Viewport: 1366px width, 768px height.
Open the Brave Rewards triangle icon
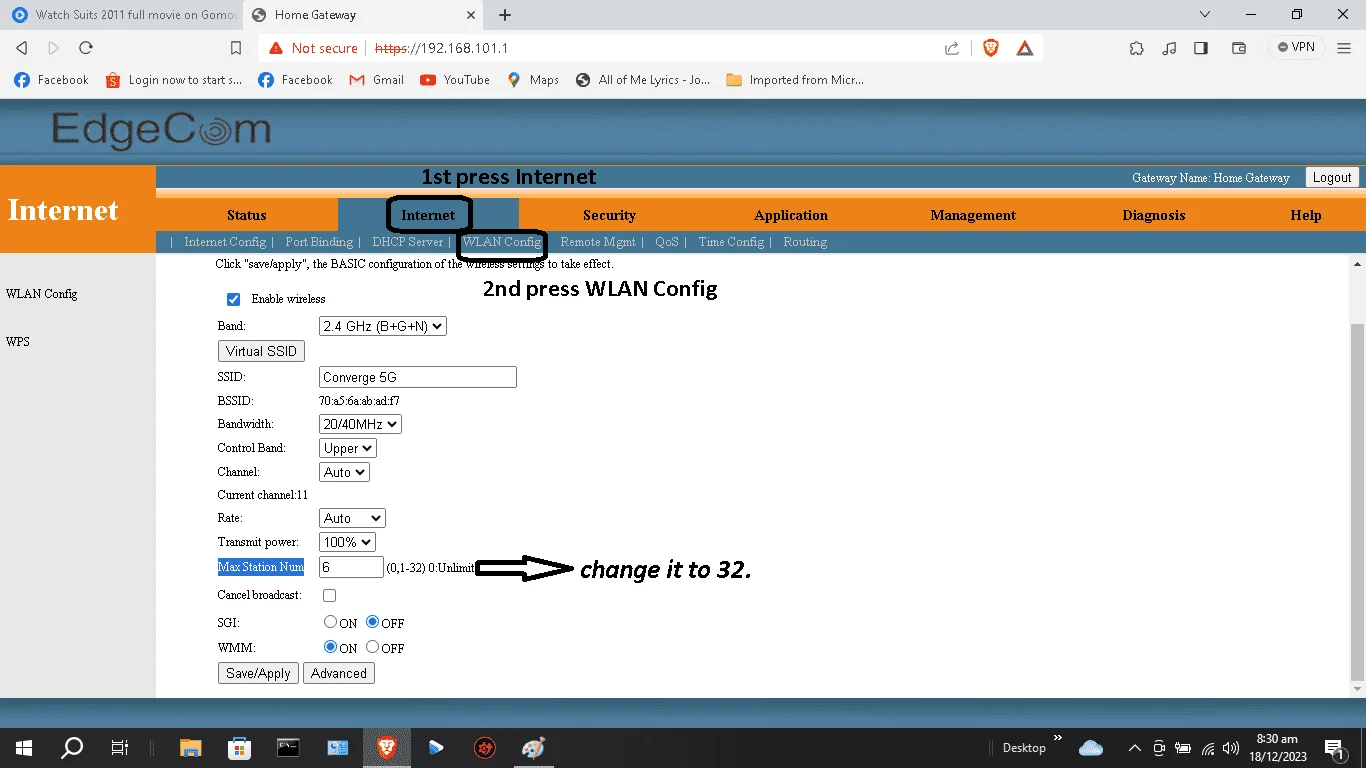point(1024,48)
